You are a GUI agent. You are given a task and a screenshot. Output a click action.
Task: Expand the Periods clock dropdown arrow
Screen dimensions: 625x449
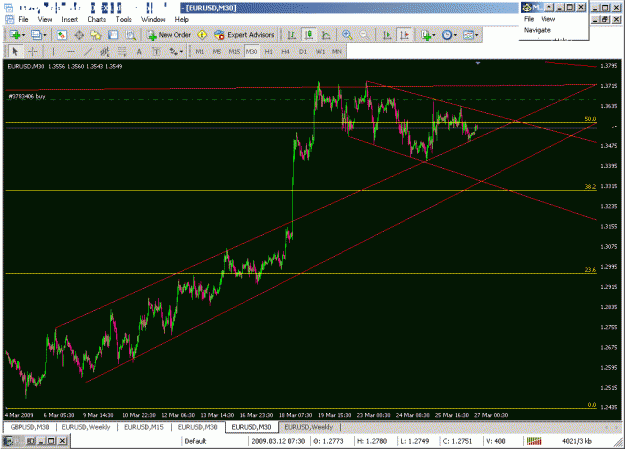[455, 35]
